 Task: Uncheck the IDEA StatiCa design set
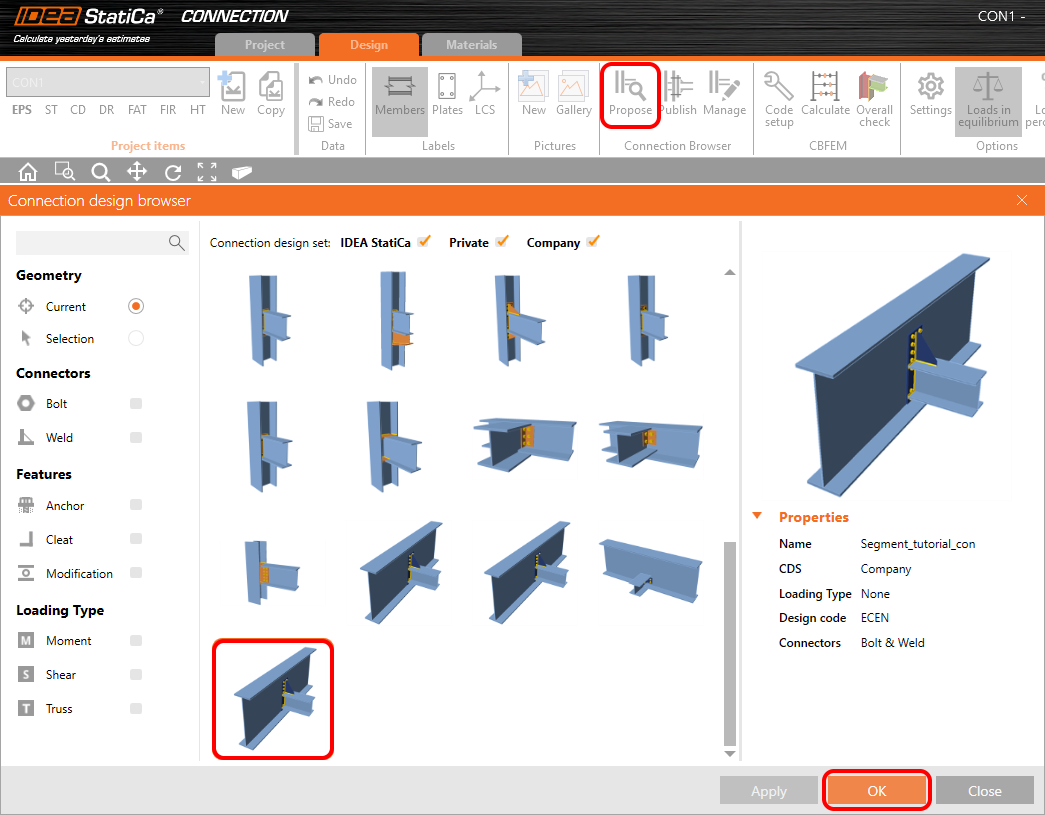coord(424,241)
